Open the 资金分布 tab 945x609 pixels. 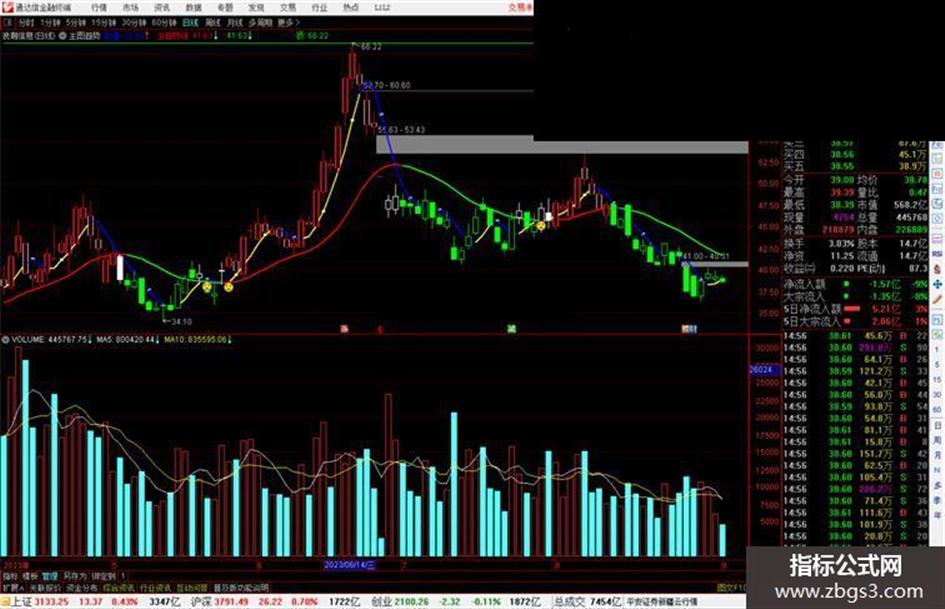pyautogui.click(x=81, y=587)
